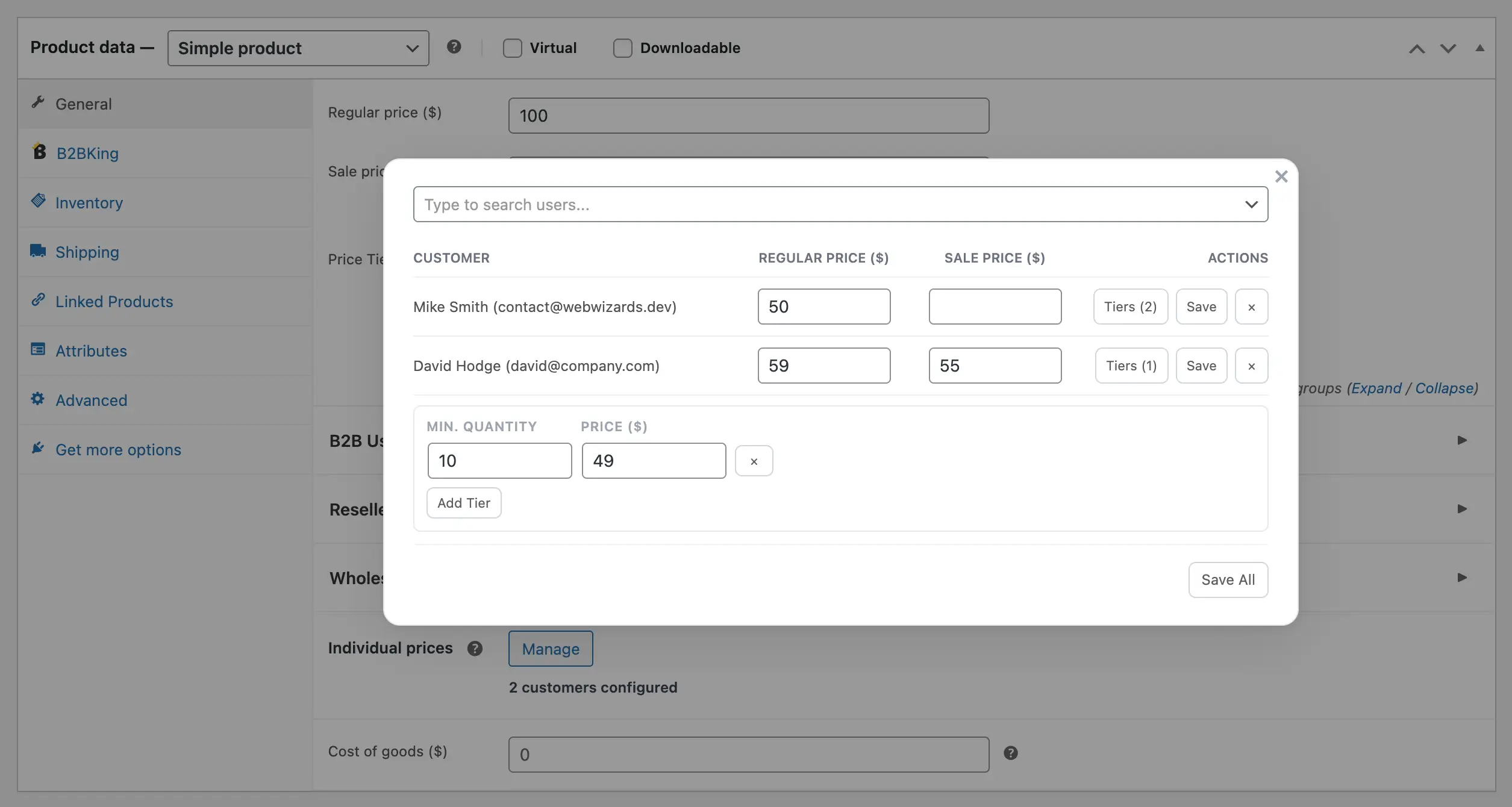
Task: Click the Save All button
Action: (1228, 579)
